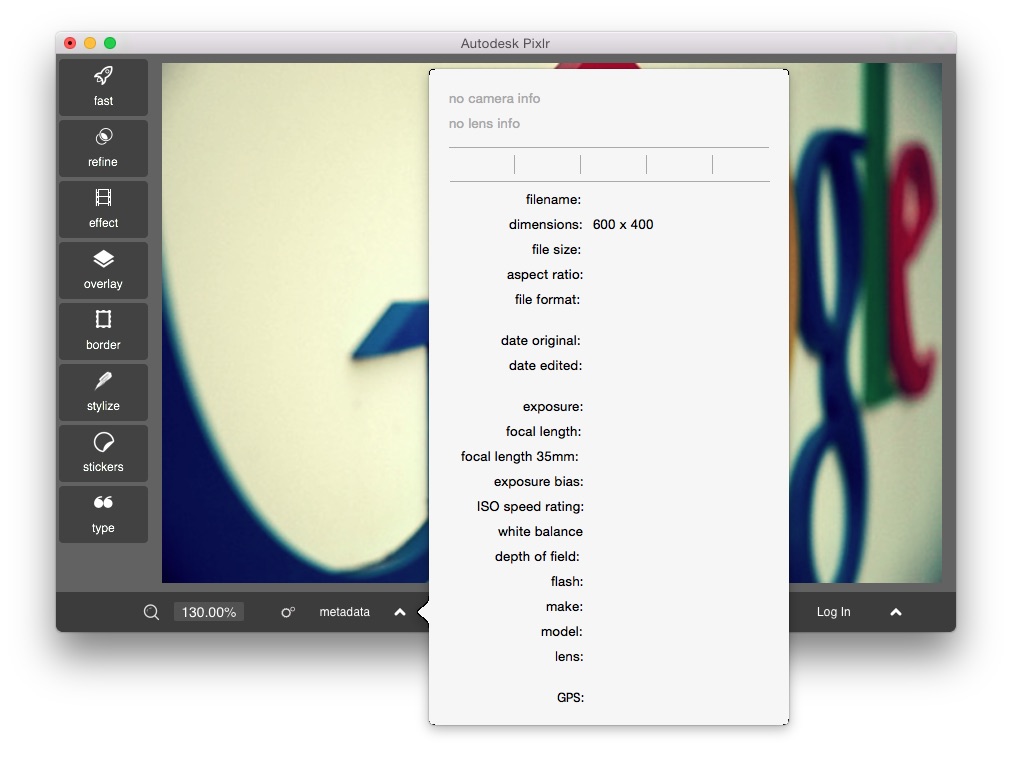1012x759 pixels.
Task: Click the 'GPS:' label
Action: [571, 698]
